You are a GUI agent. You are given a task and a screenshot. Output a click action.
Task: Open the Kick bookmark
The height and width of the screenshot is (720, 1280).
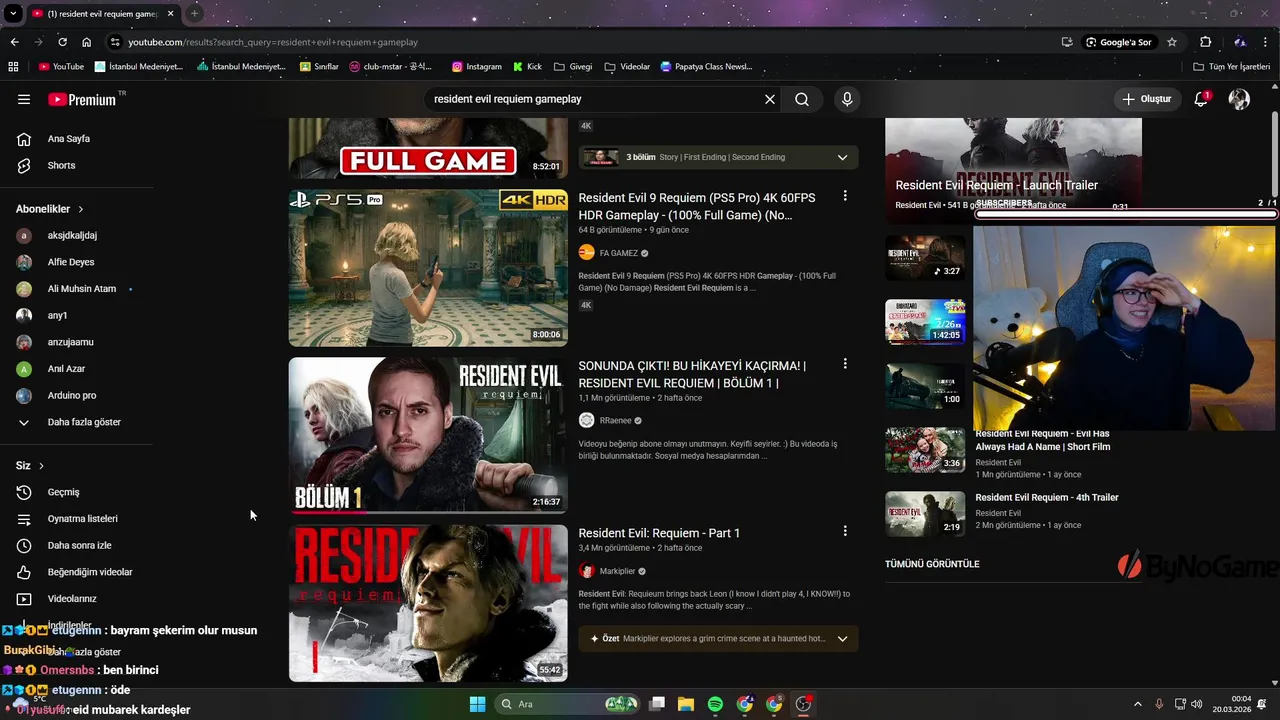coord(527,67)
